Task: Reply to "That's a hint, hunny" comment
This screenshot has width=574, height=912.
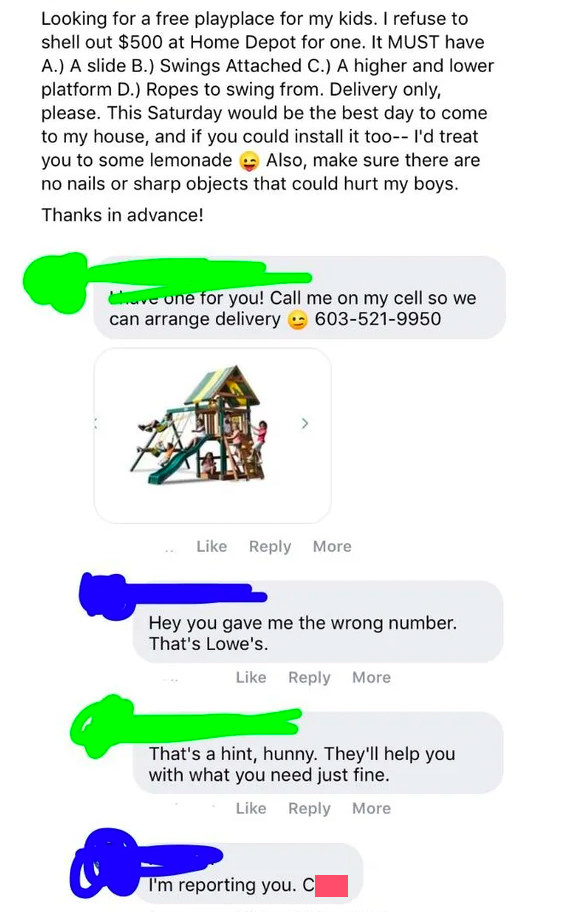Action: tap(309, 808)
